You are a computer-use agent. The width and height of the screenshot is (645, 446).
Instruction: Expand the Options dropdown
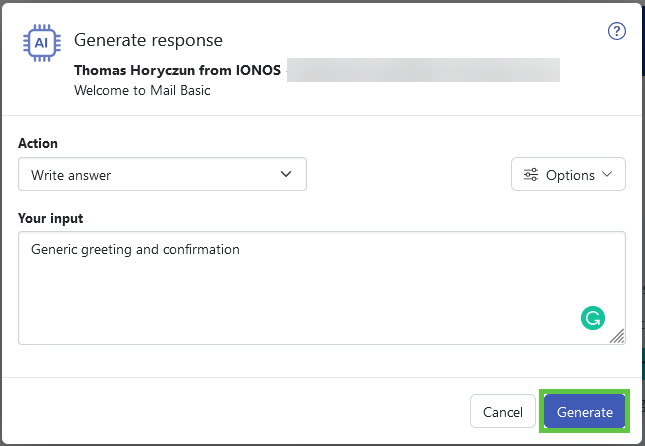point(568,174)
